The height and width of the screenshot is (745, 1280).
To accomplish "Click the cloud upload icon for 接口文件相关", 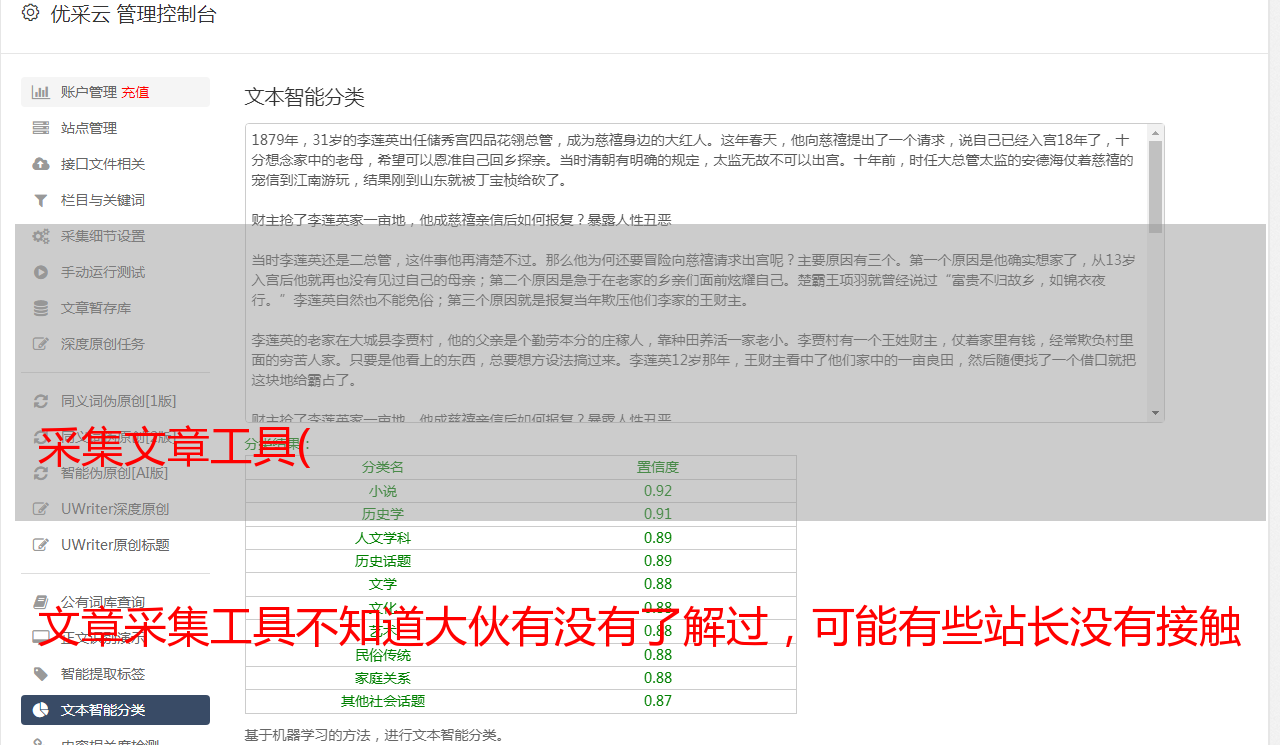I will pyautogui.click(x=41, y=164).
